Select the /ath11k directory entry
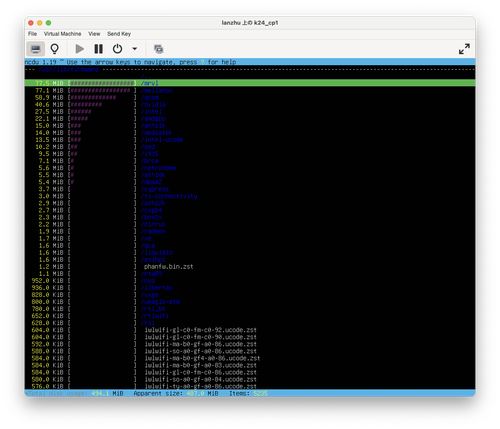 [153, 125]
